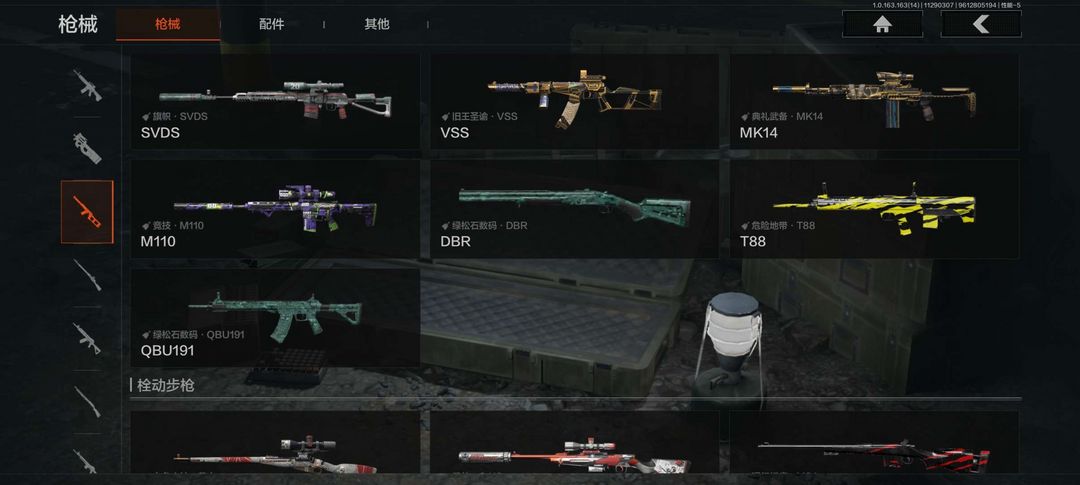Select the red-black striped bolt-action rifle
The height and width of the screenshot is (485, 1080).
(x=874, y=442)
